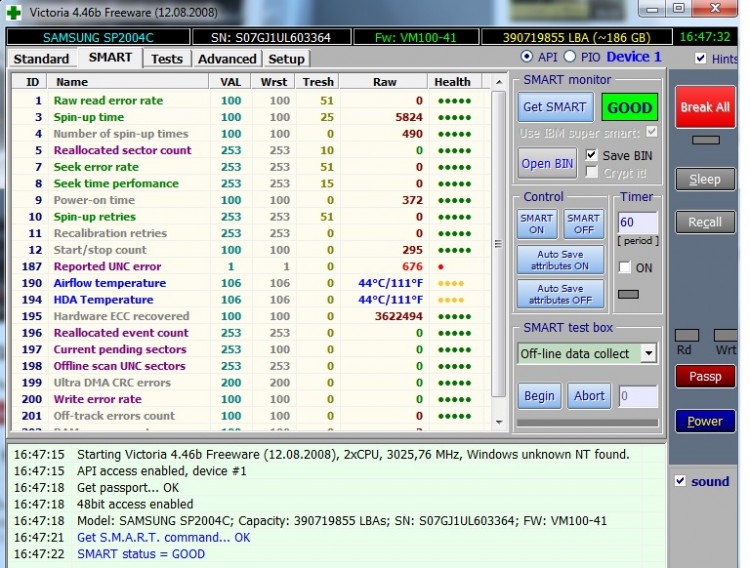
Task: Open the SMART tab
Action: [x=110, y=57]
